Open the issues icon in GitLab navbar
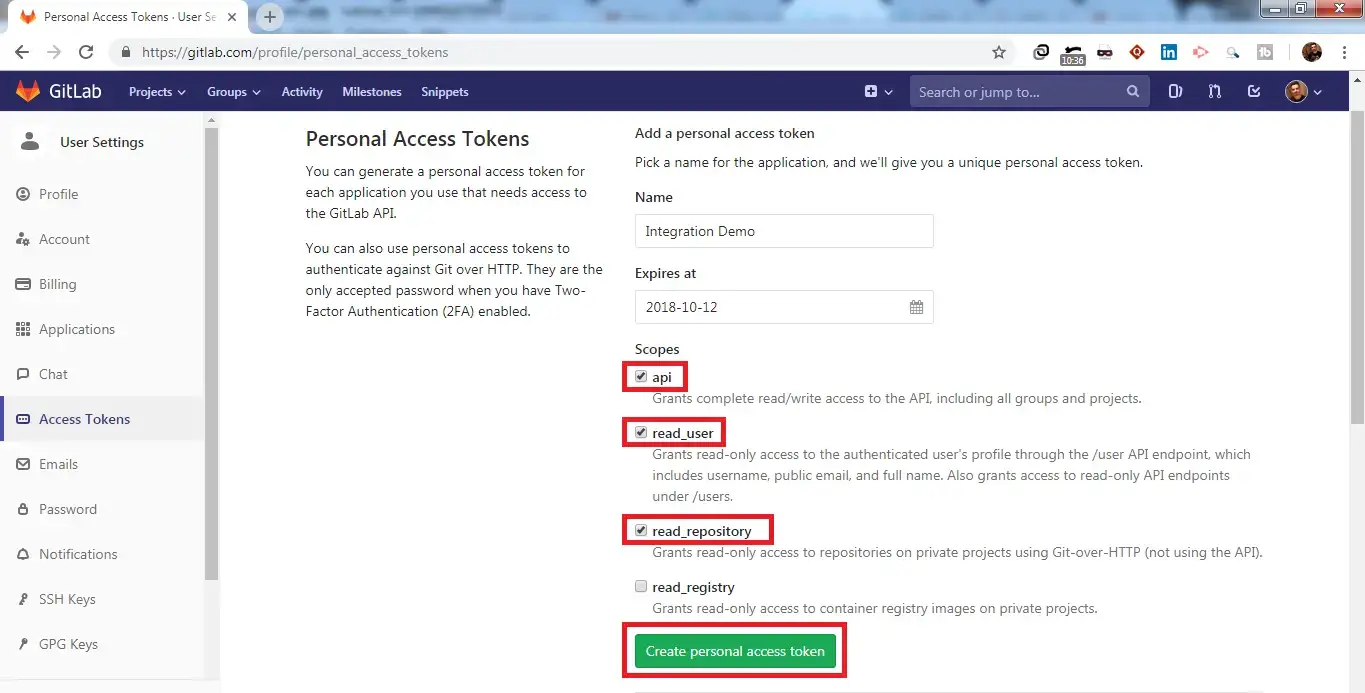Image resolution: width=1365 pixels, height=693 pixels. [x=1175, y=91]
